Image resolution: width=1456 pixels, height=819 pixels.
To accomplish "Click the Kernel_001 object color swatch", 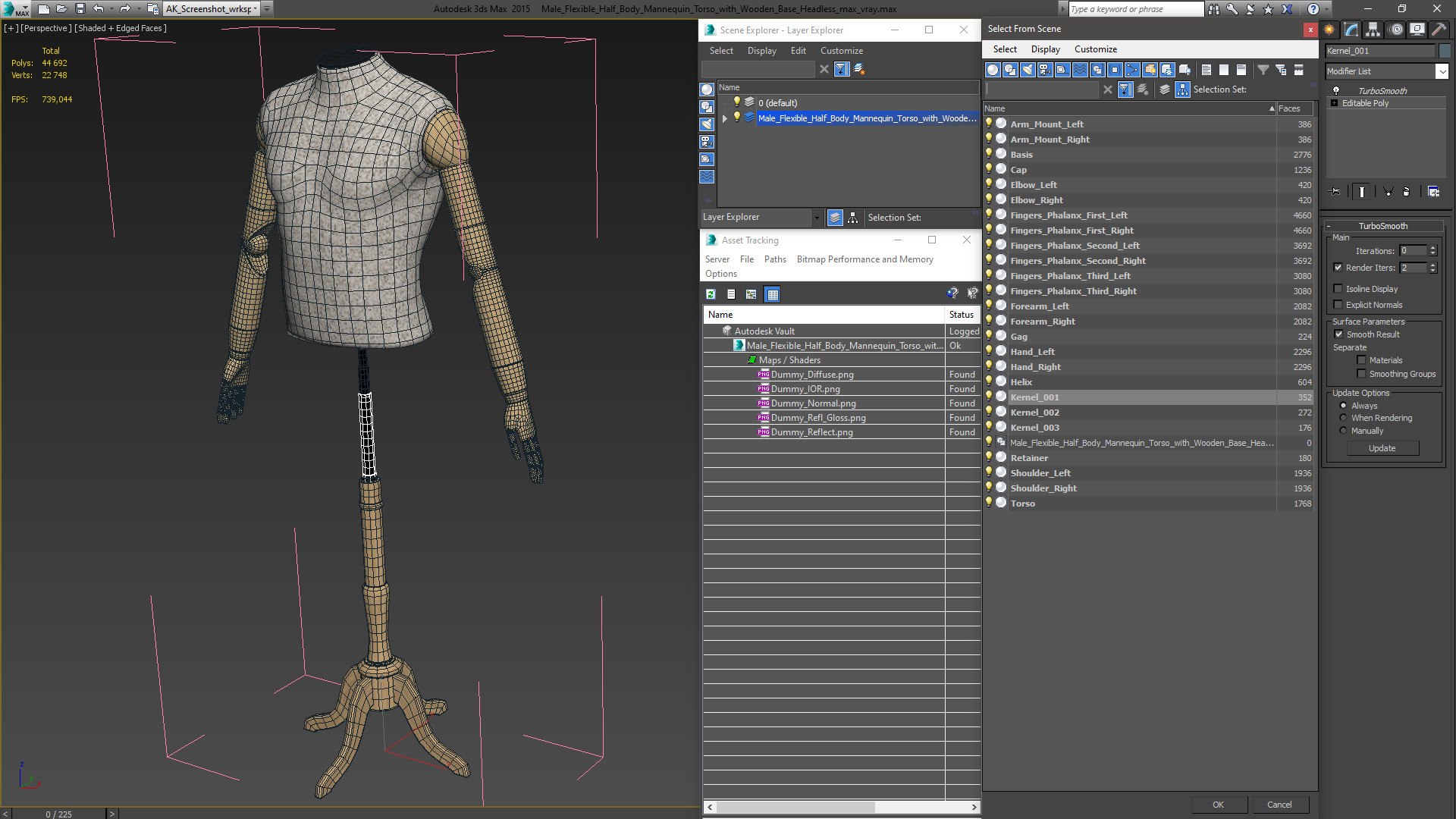I will [x=1444, y=51].
